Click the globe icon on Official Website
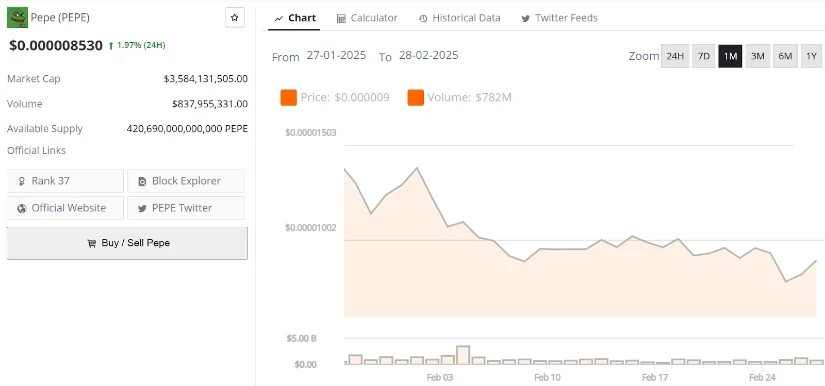The image size is (825, 386). coord(22,208)
